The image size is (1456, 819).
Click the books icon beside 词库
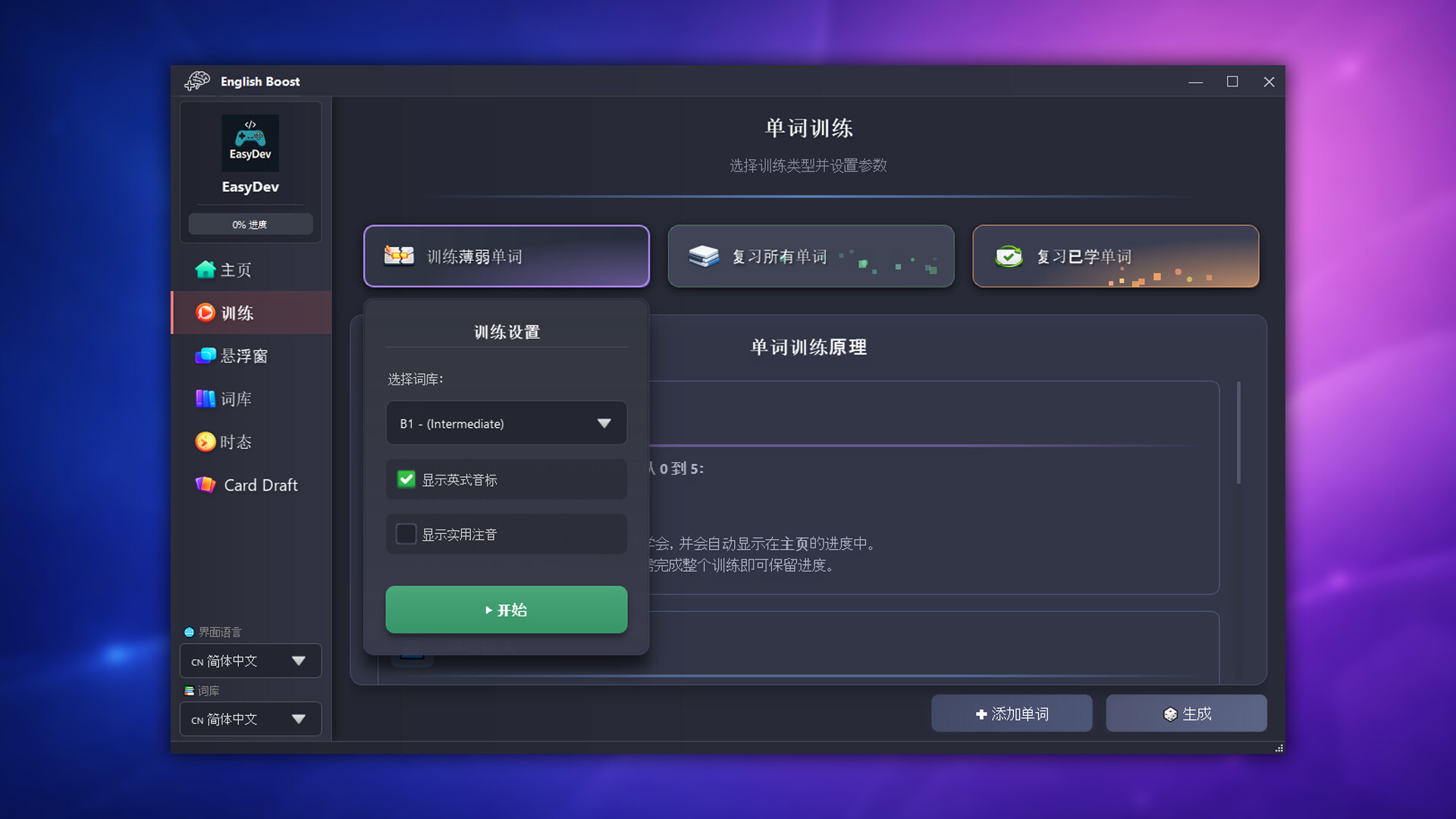click(x=205, y=398)
